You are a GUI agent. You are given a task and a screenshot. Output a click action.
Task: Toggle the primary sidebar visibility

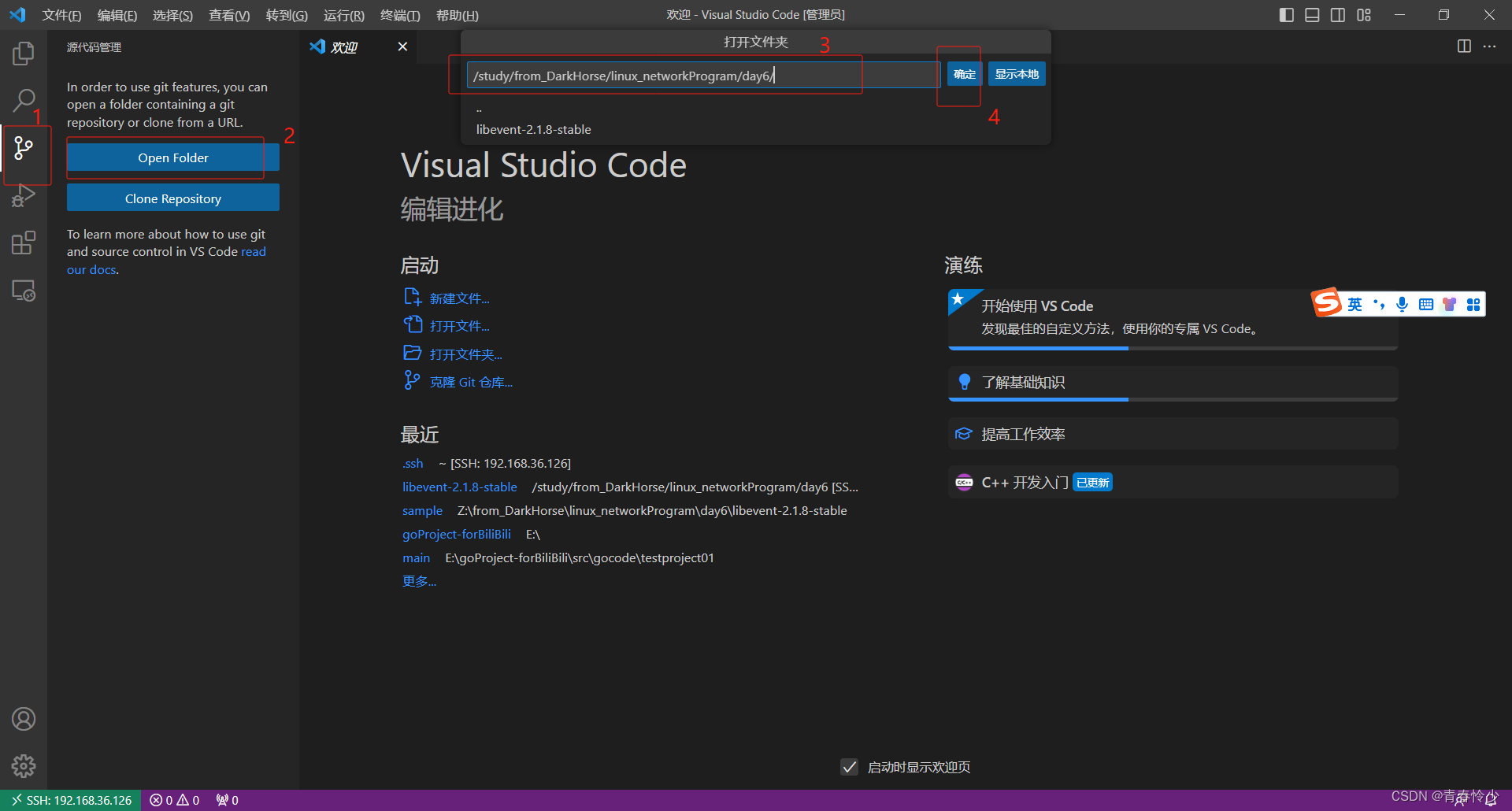coord(1286,14)
